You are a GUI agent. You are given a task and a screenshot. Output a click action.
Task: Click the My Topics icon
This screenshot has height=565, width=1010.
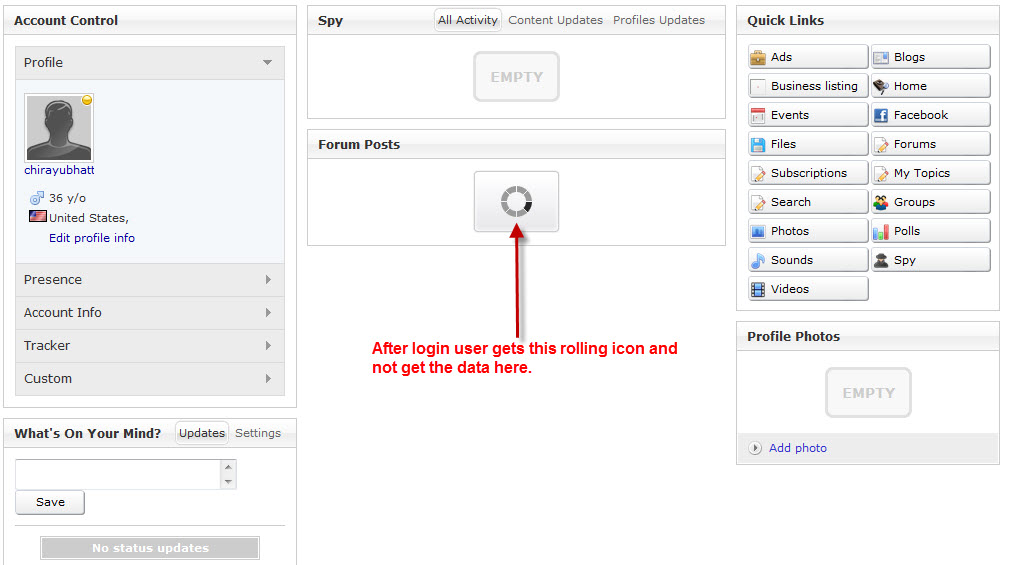881,173
